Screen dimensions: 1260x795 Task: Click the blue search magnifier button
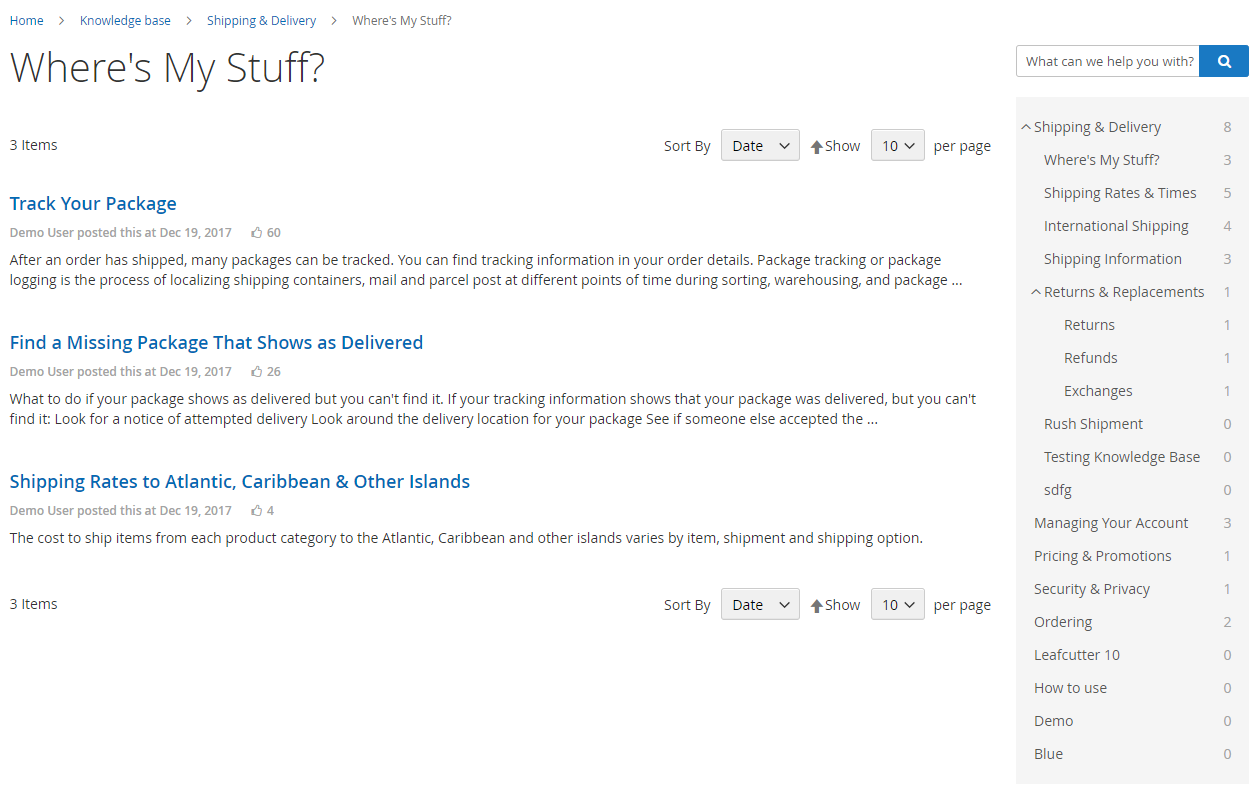click(x=1224, y=61)
